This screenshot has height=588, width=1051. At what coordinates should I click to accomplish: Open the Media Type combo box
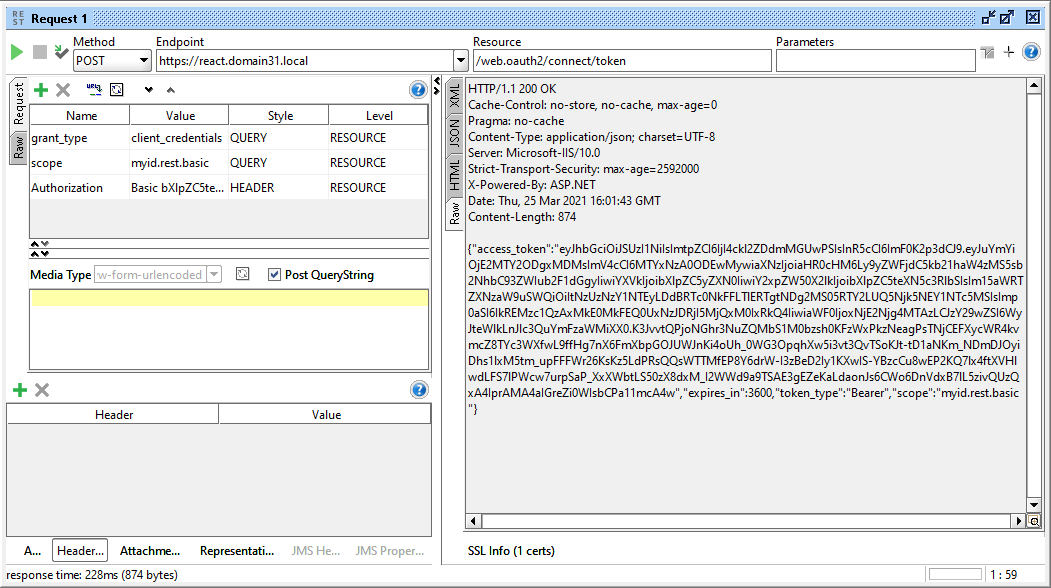coord(214,275)
